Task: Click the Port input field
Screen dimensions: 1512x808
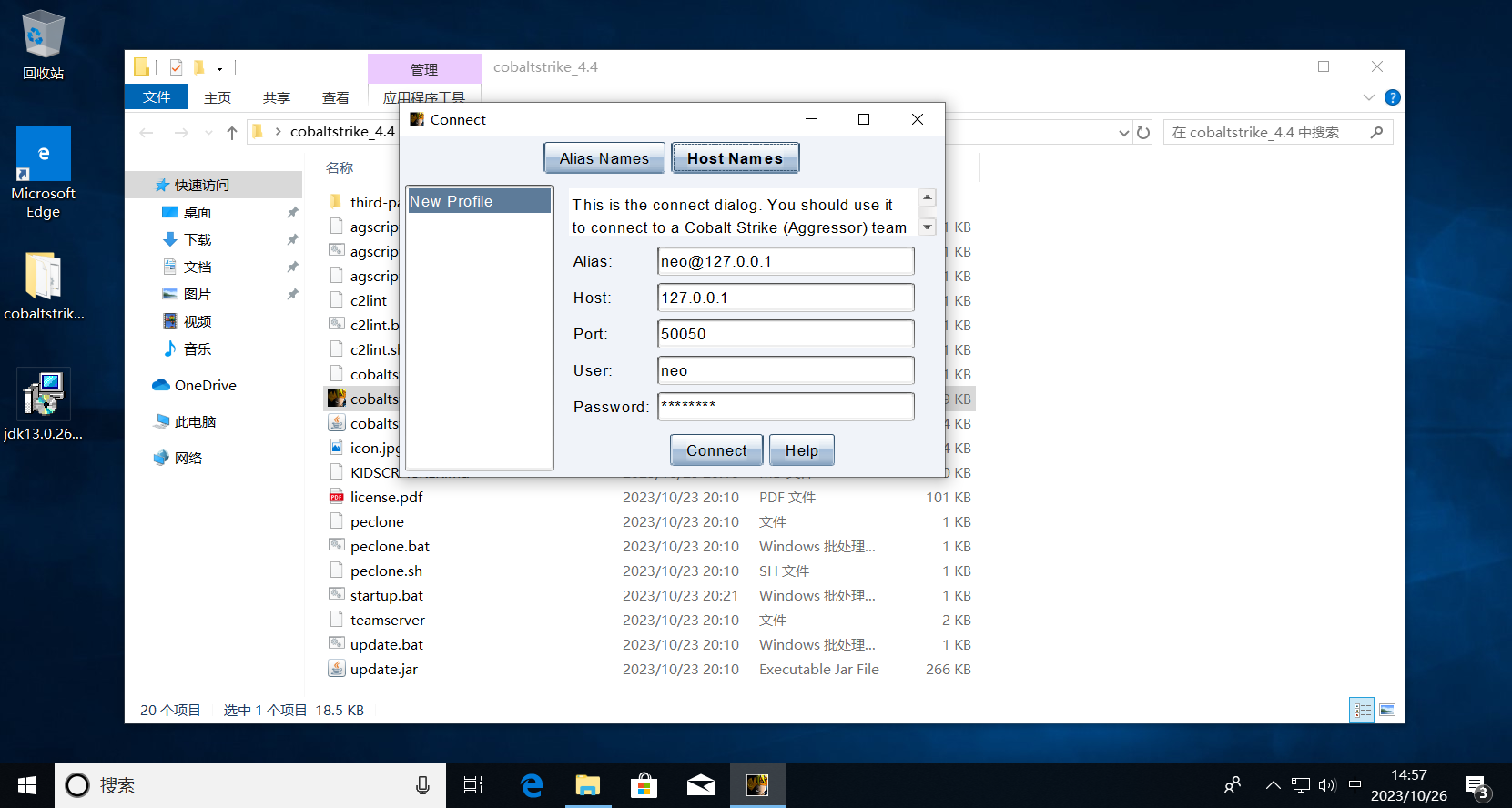Action: tap(786, 334)
